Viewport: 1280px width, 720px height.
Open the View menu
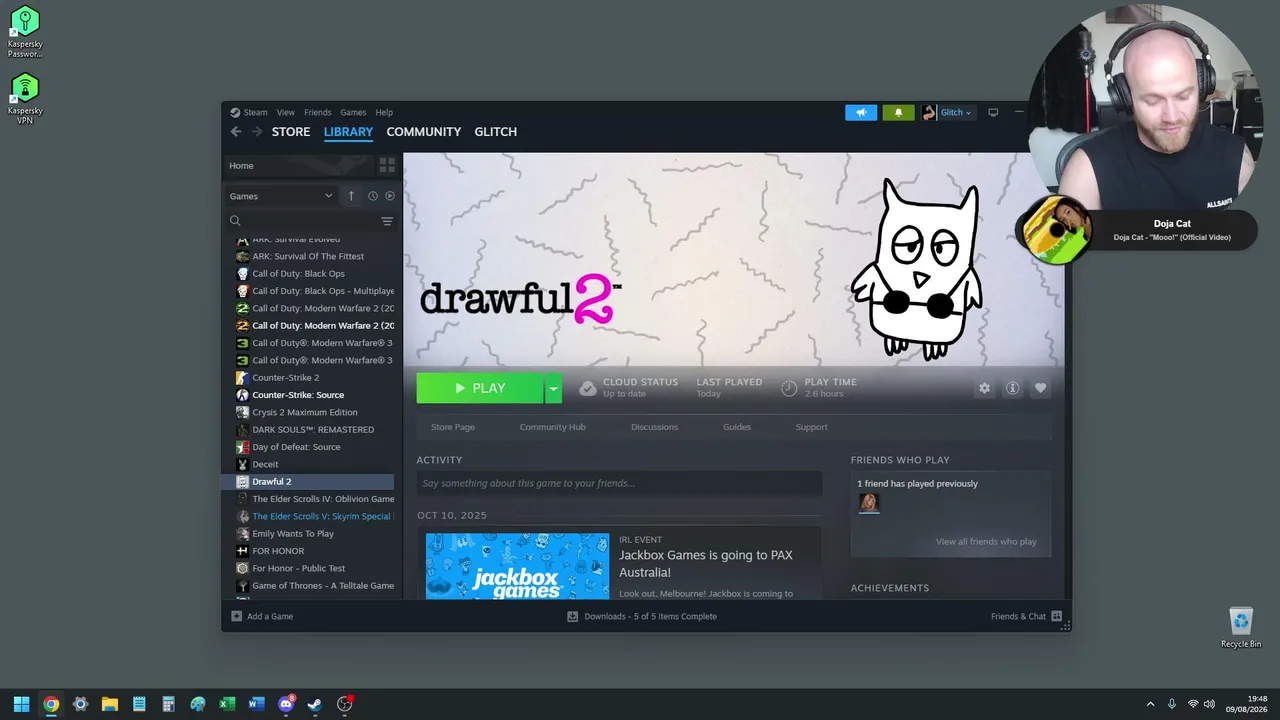[x=286, y=113]
